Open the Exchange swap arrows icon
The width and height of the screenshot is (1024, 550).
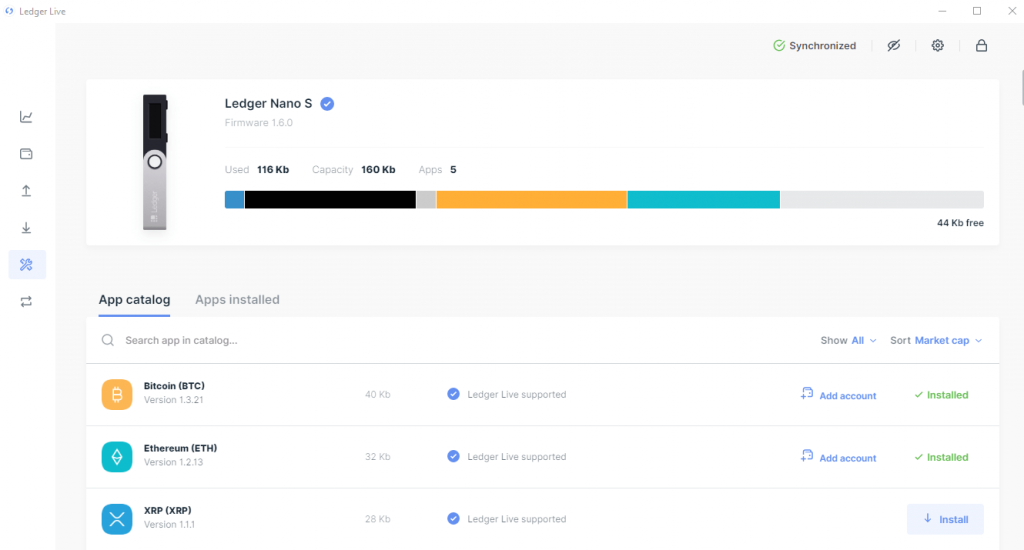pos(27,301)
